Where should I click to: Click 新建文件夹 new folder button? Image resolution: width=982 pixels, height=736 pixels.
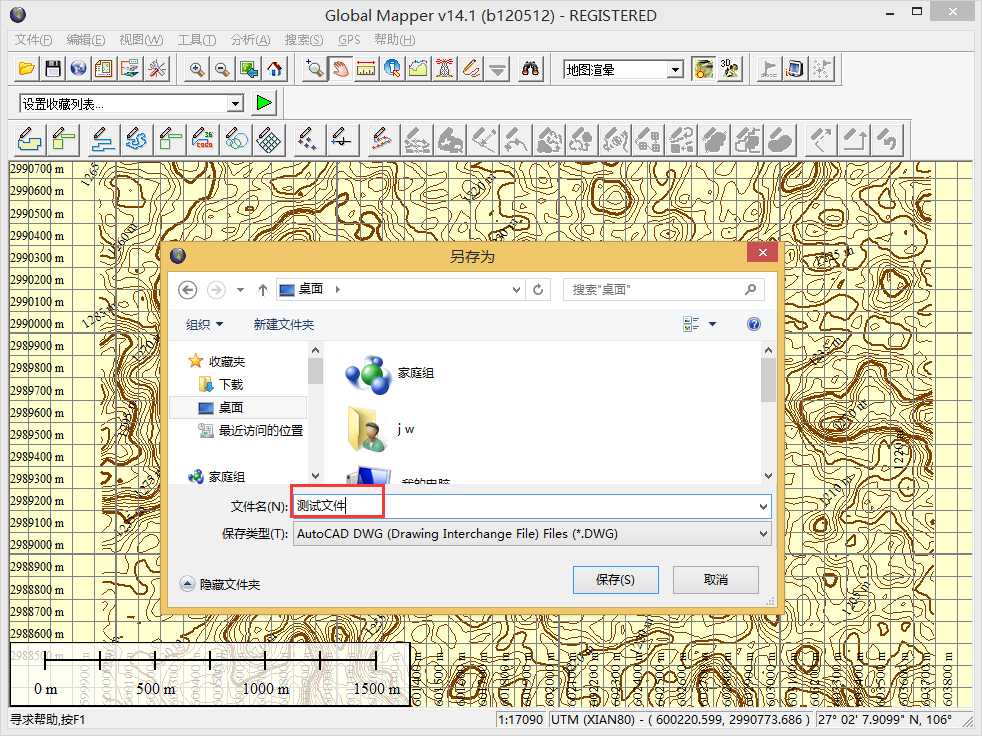pyautogui.click(x=284, y=324)
